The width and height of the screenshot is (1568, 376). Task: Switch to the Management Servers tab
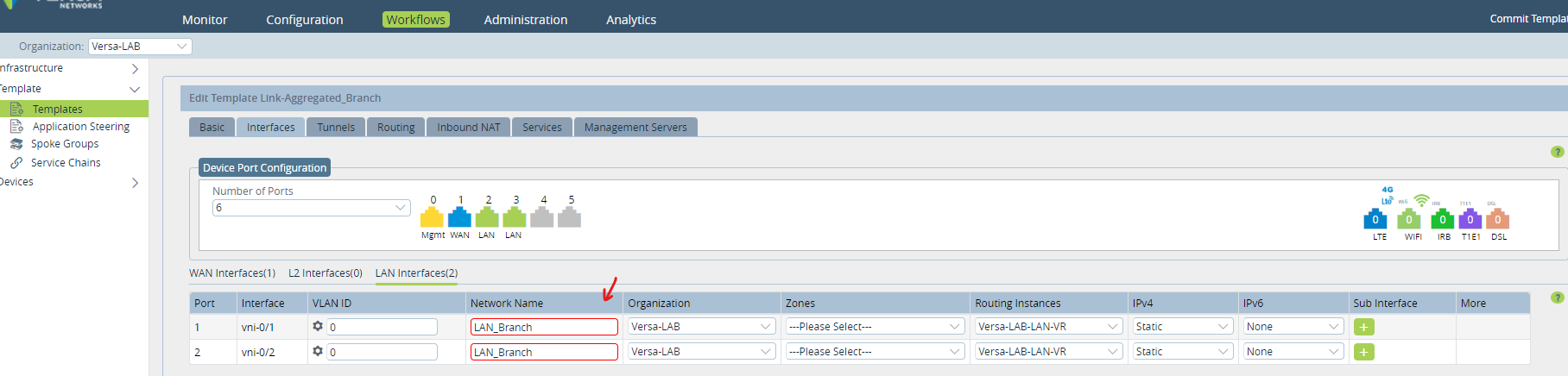[x=635, y=127]
